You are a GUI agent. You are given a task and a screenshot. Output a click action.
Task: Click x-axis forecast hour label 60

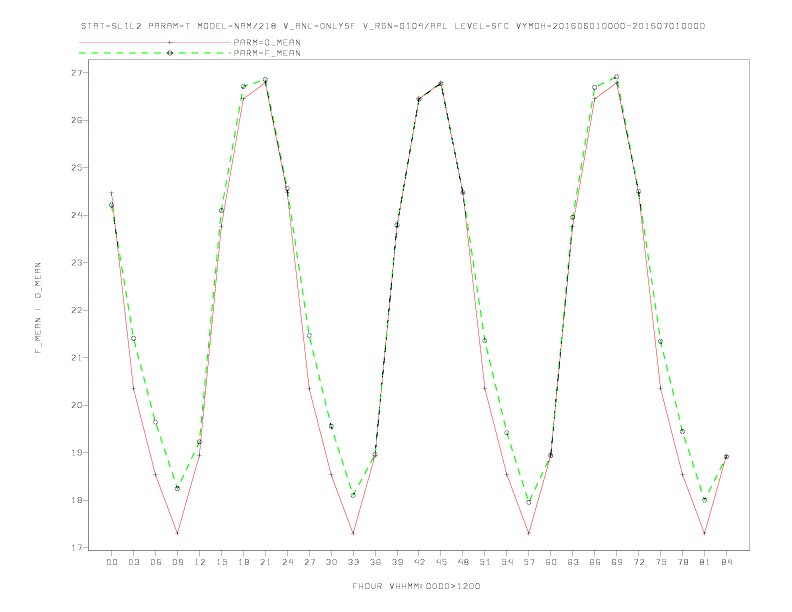pyautogui.click(x=551, y=562)
